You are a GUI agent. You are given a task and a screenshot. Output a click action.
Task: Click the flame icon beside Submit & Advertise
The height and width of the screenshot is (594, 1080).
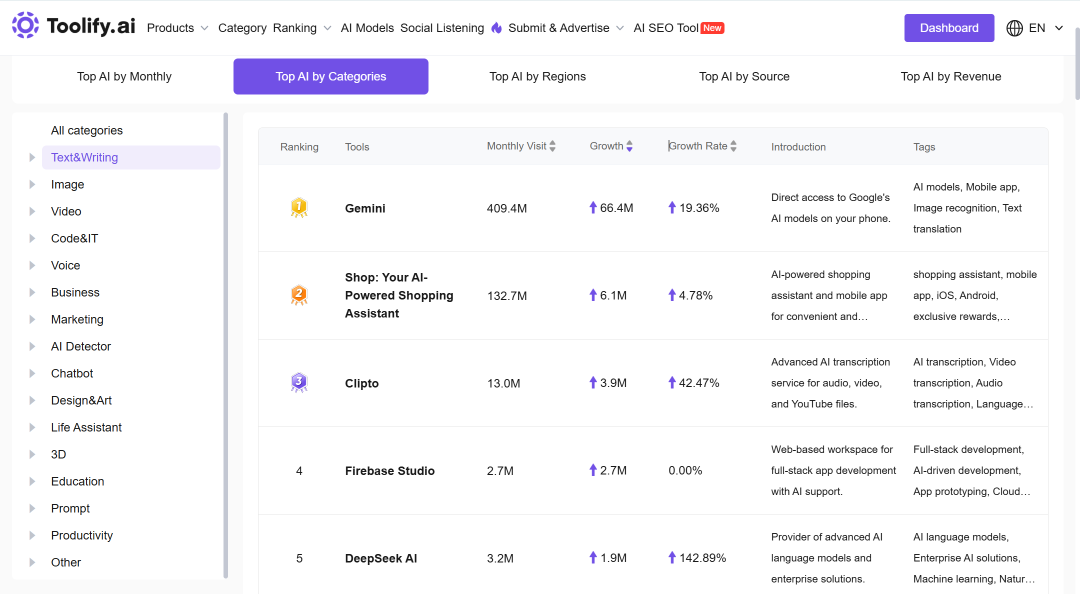pos(497,28)
